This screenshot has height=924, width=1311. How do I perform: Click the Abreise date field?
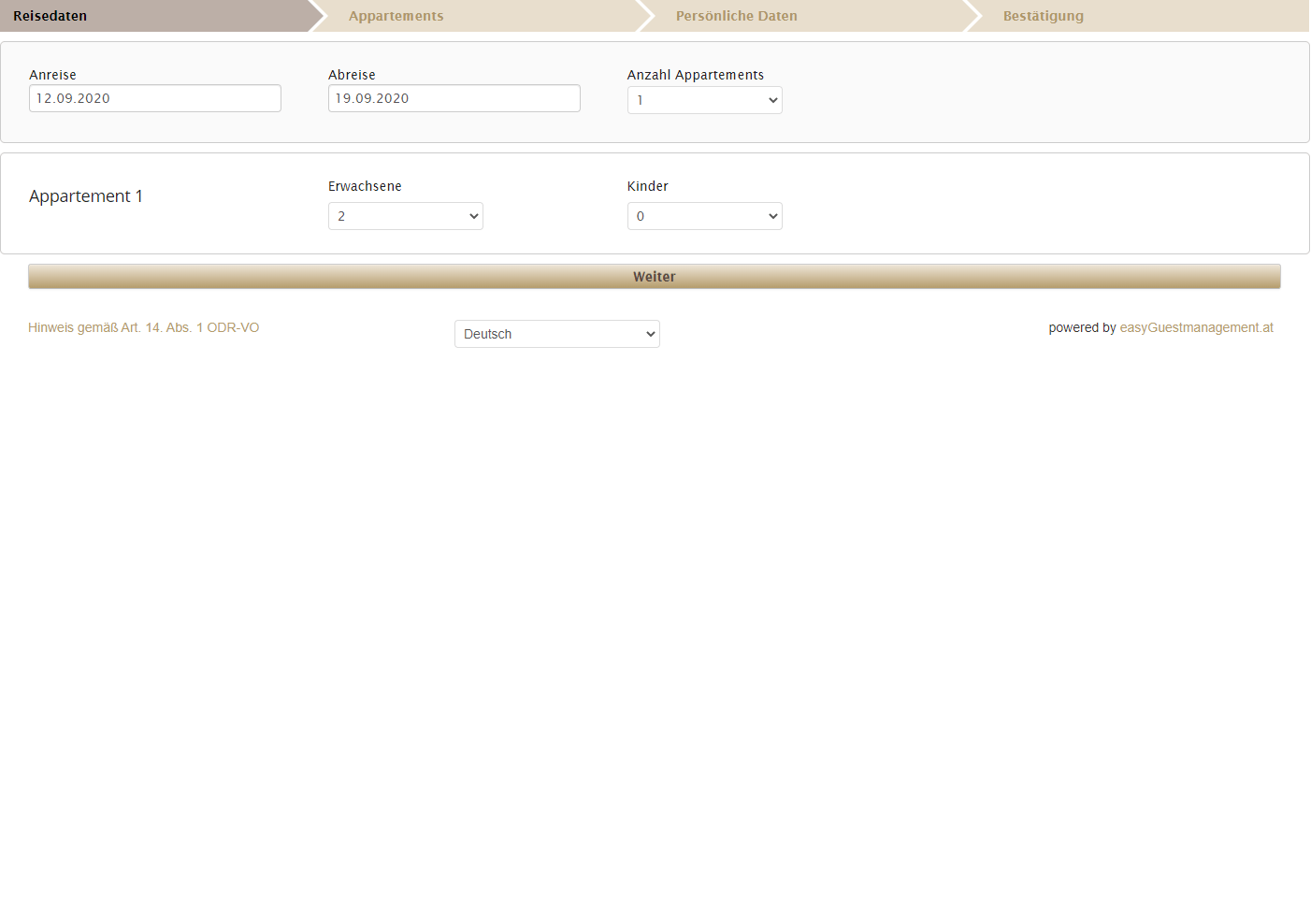(x=454, y=98)
